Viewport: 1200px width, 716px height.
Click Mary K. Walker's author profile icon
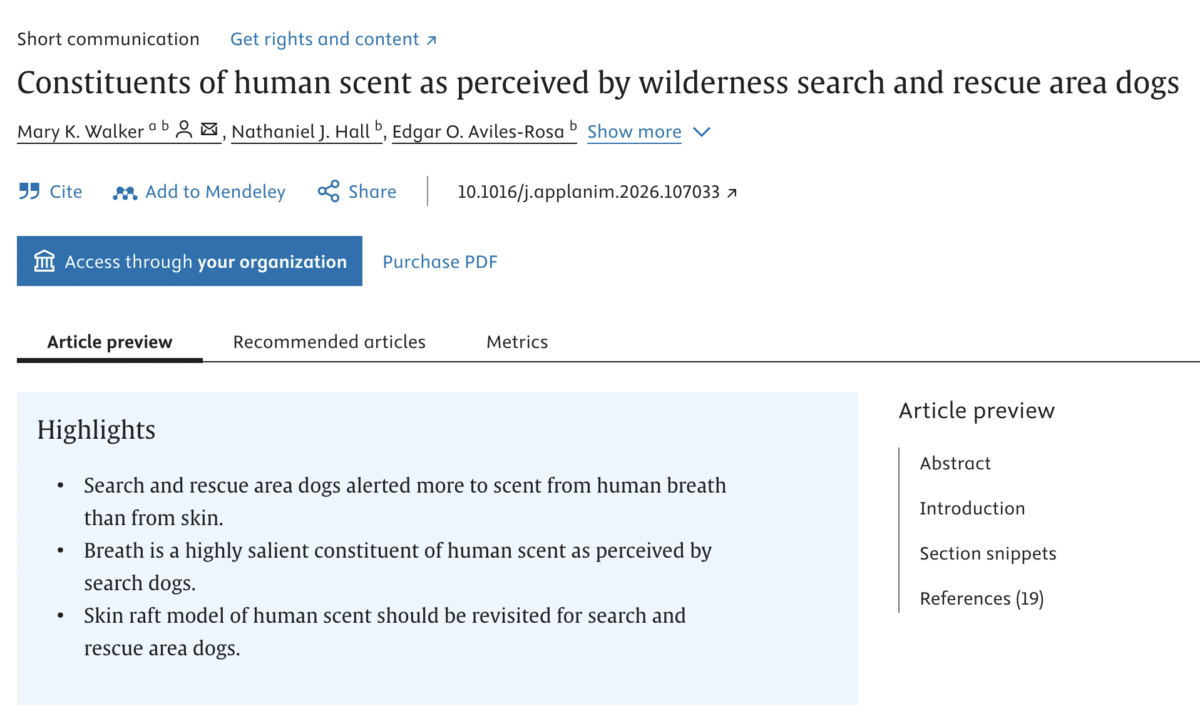point(184,130)
